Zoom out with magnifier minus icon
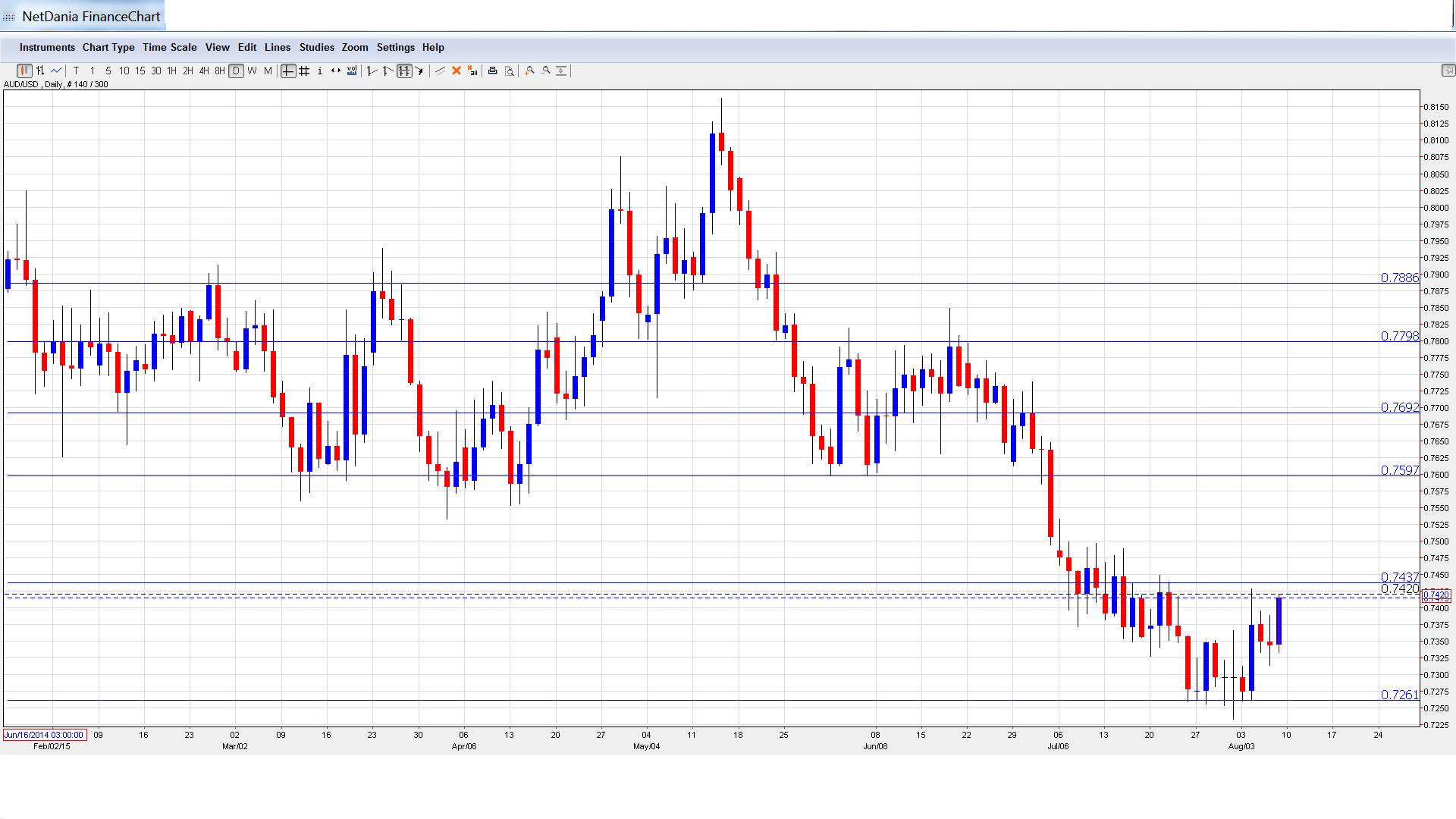Screen dimensions: 1456x819 click(x=545, y=71)
